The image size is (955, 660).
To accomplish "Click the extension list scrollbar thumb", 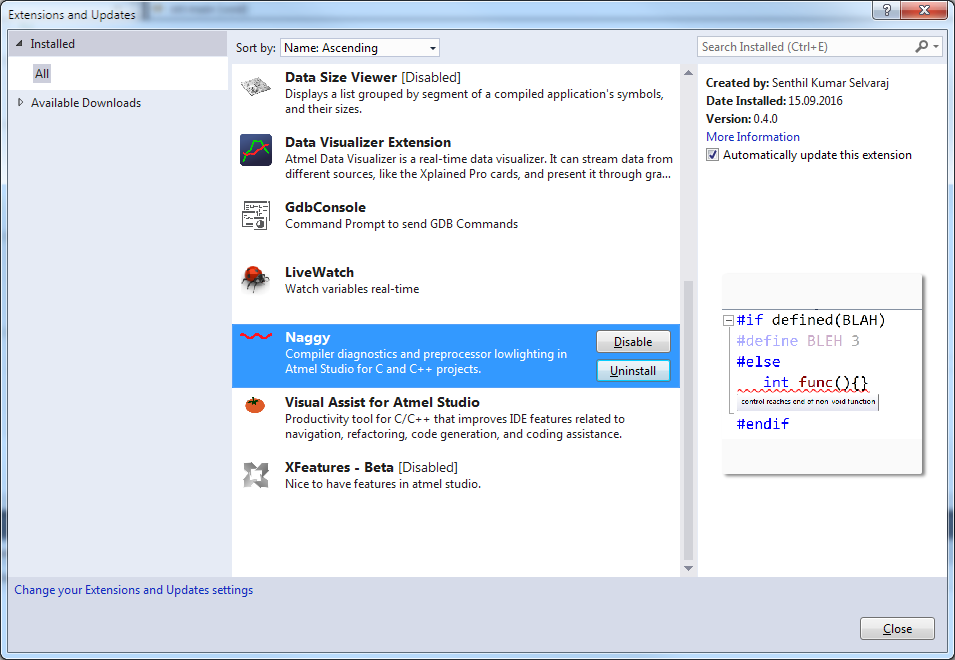I will coord(688,420).
